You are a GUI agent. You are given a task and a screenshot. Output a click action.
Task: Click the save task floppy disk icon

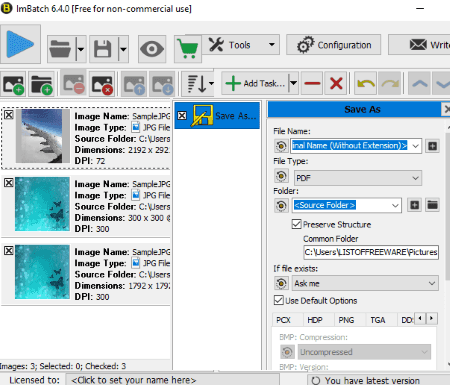pos(103,49)
